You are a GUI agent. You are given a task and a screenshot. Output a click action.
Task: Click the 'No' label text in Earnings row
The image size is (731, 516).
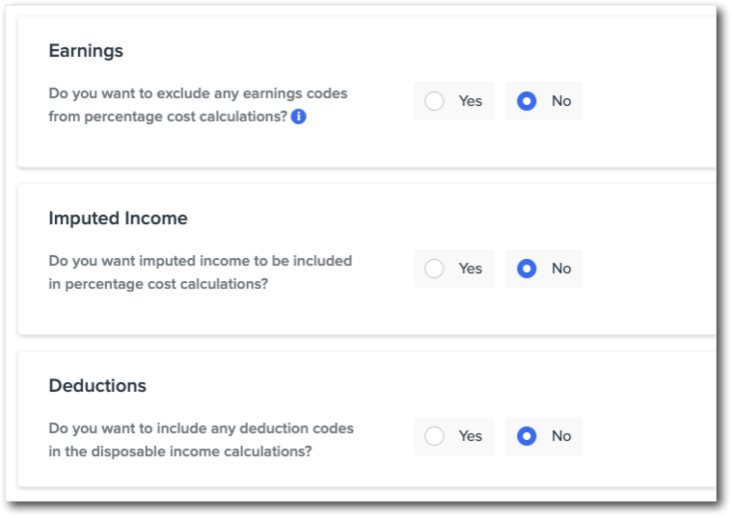[561, 101]
